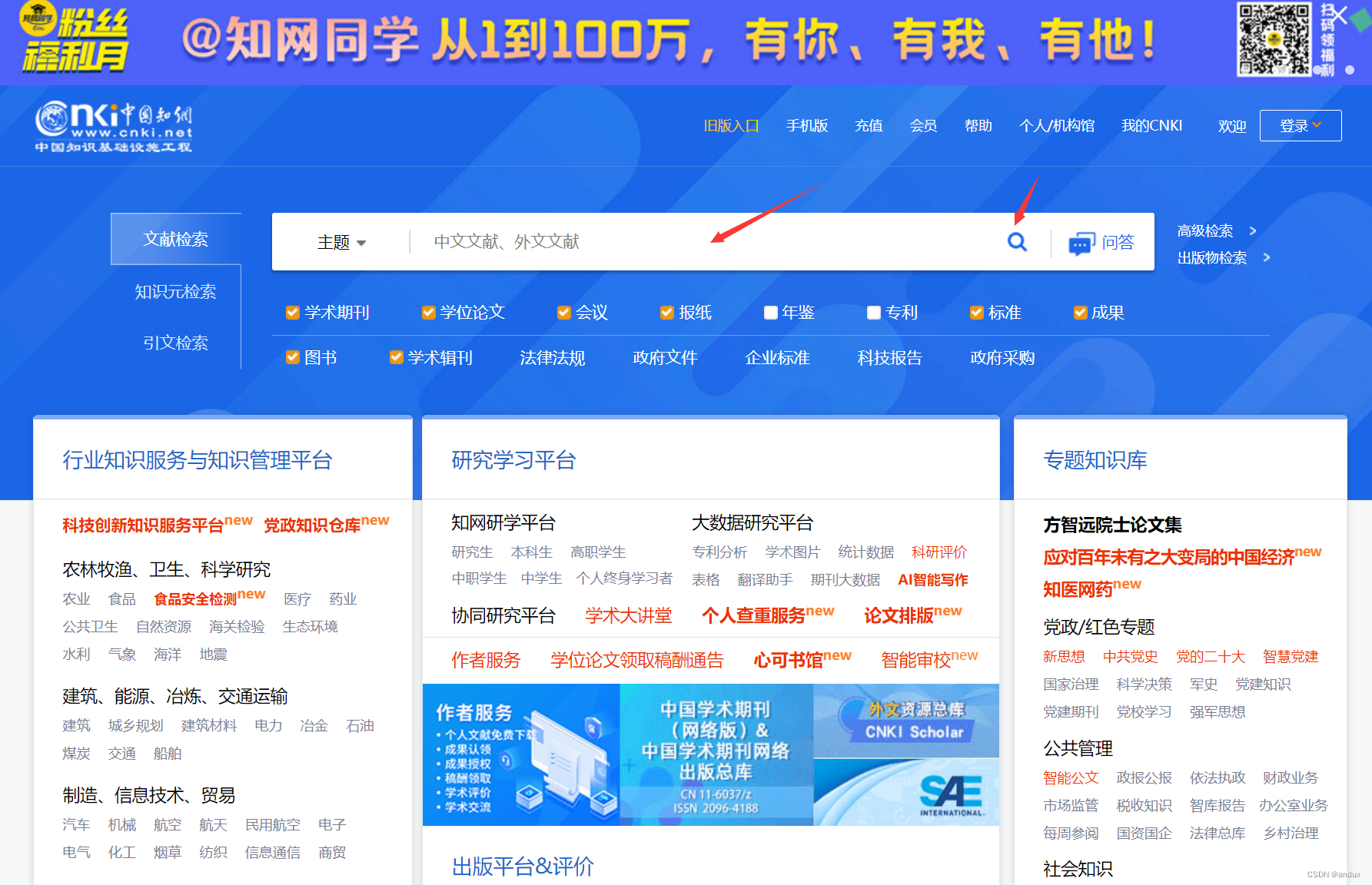Uncheck the 报纸 checkbox
Viewport: 1372px width, 885px height.
(x=666, y=313)
